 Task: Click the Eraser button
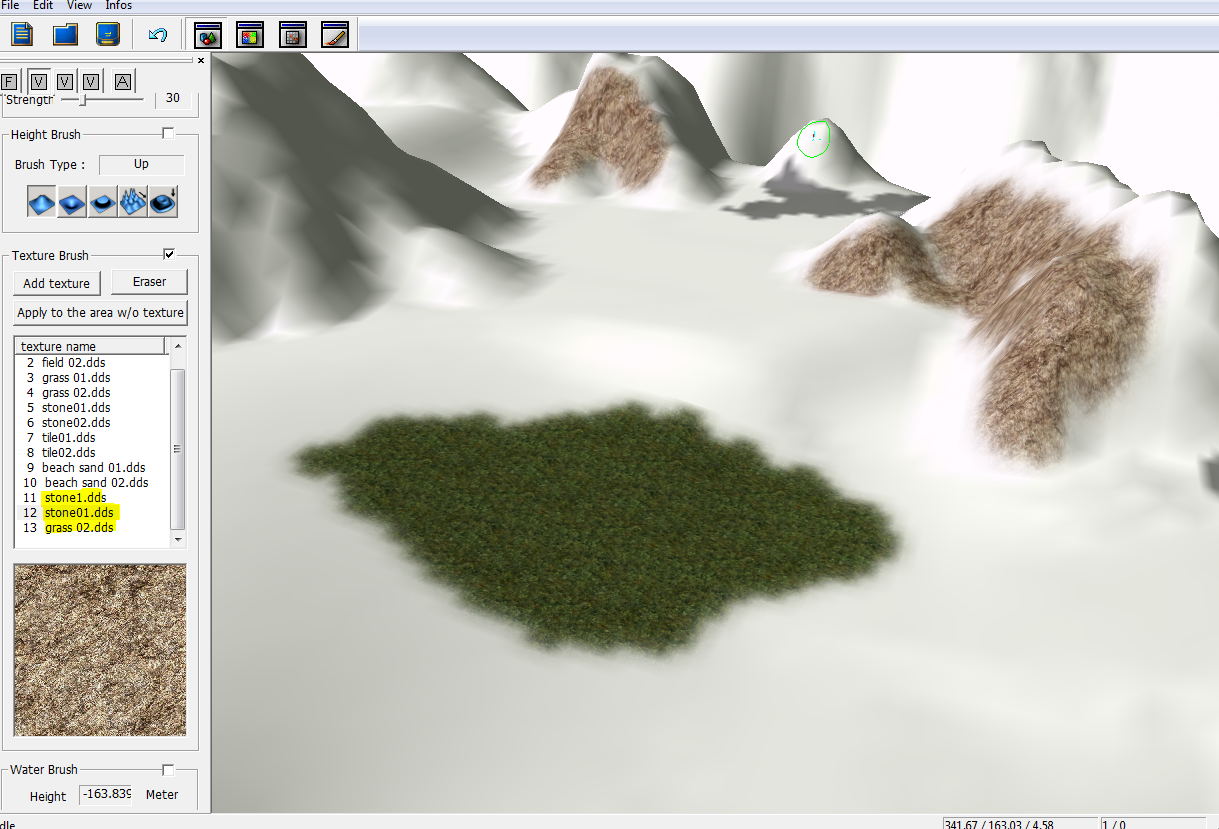click(x=149, y=282)
